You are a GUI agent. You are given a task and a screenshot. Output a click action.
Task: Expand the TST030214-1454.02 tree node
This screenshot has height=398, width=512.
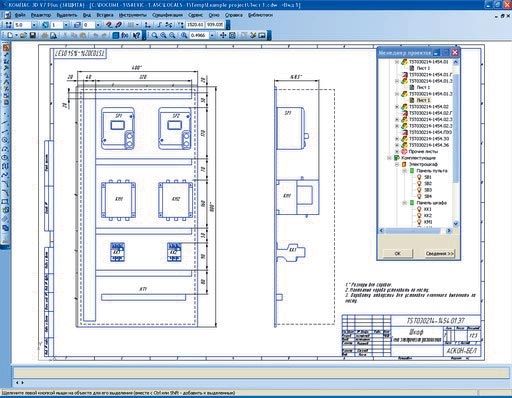(x=397, y=107)
